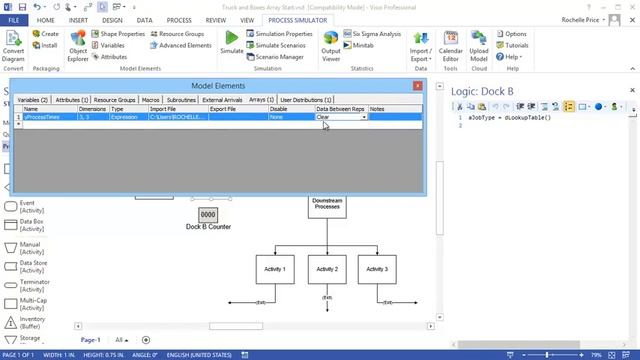640x360 pixels.
Task: Click the Install package button
Action: click(45, 45)
